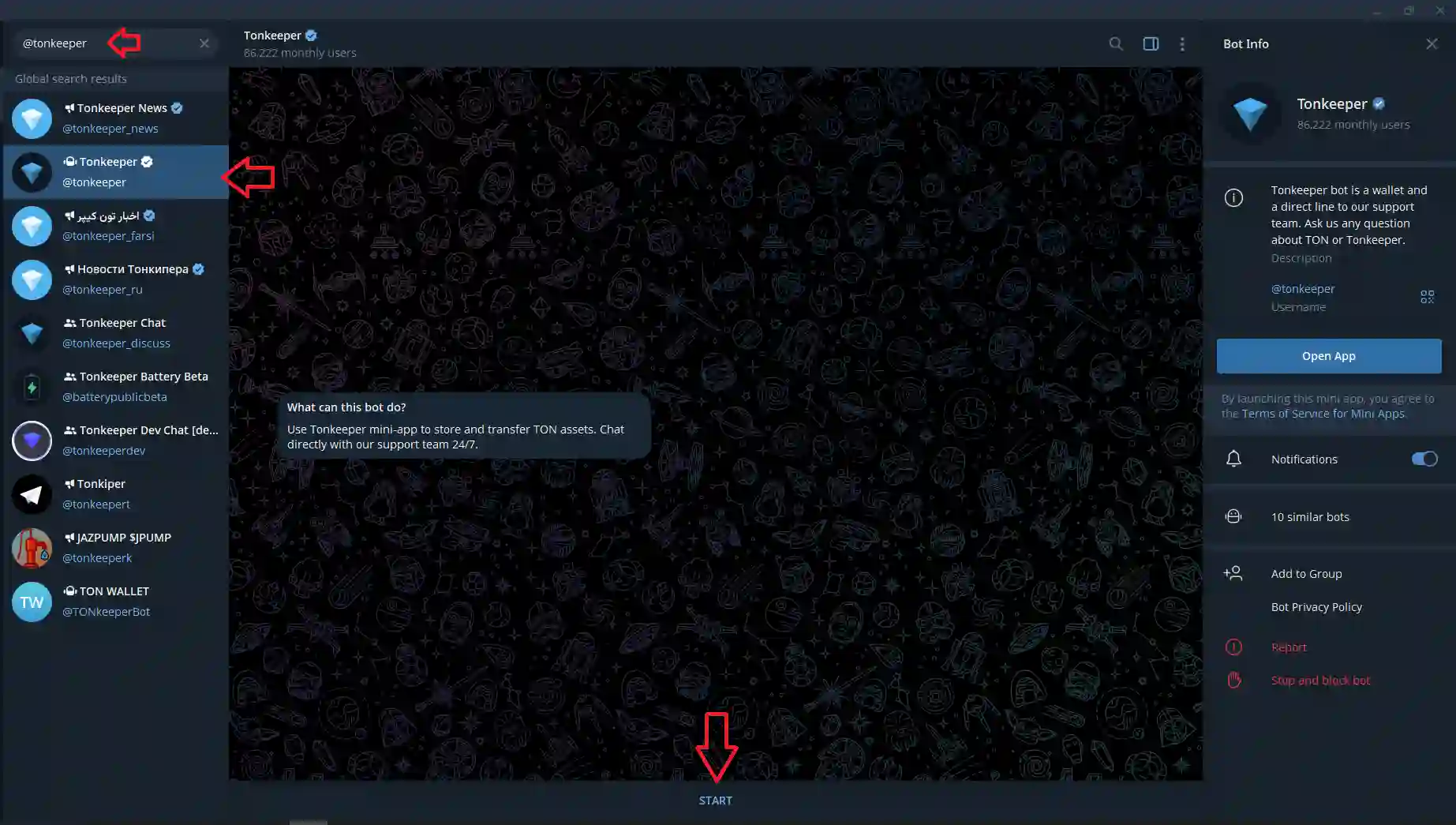Click the search icon in chat header
This screenshot has width=1456, height=825.
pos(1115,44)
